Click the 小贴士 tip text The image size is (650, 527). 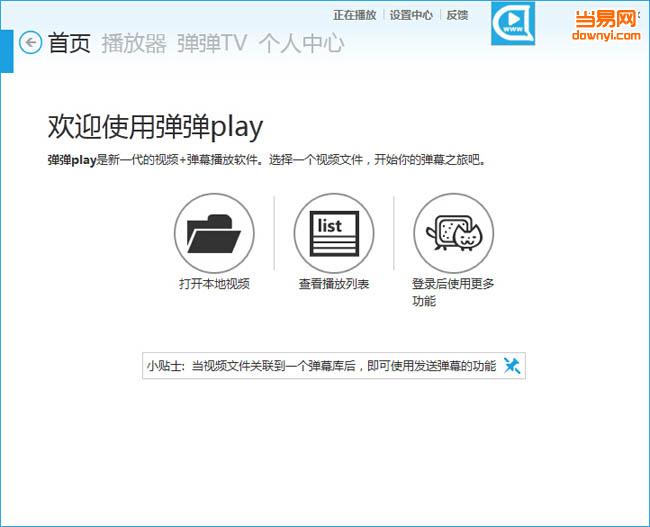tap(321, 366)
